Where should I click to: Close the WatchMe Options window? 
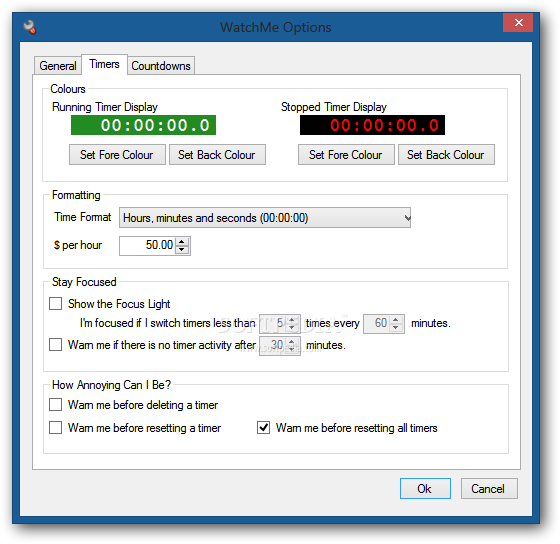pos(518,23)
